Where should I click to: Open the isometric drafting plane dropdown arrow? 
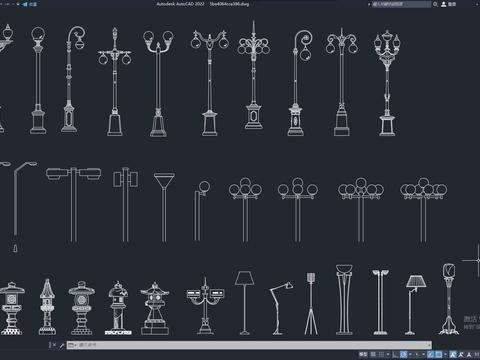pyautogui.click(x=423, y=354)
